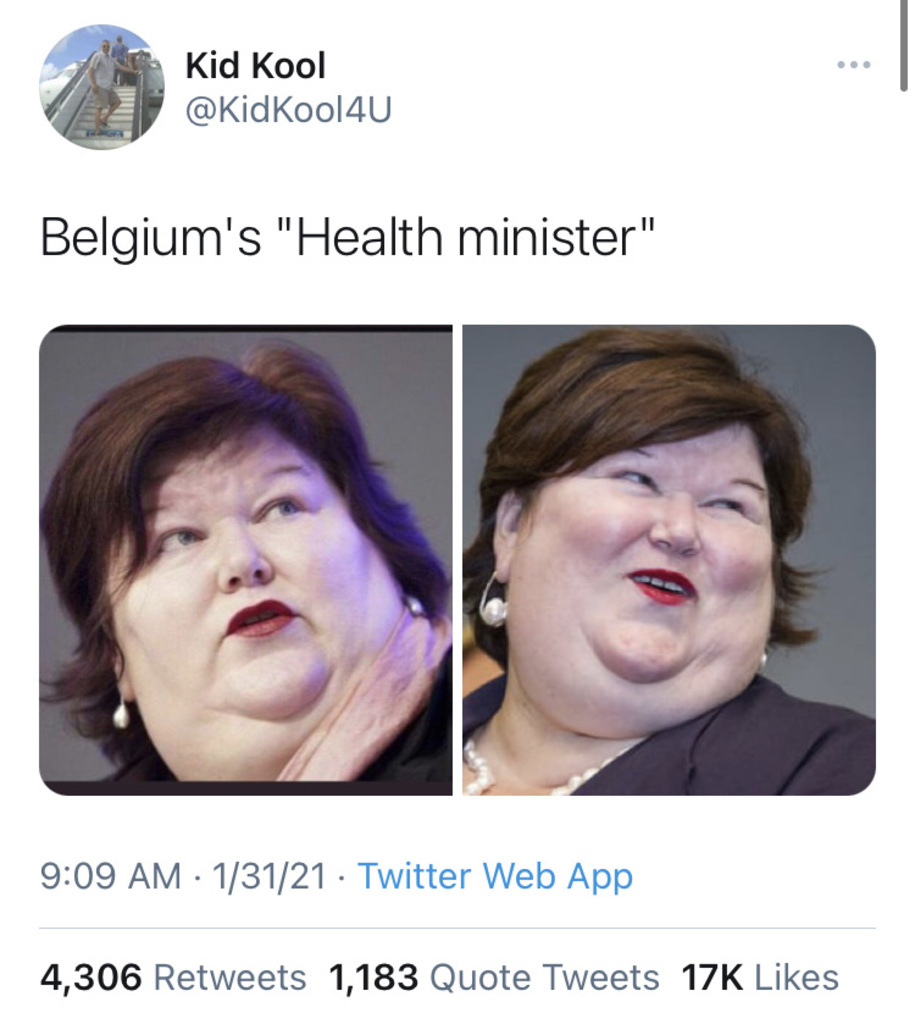Click the divider line above the stats
This screenshot has height=1024, width=915.
pos(457,928)
